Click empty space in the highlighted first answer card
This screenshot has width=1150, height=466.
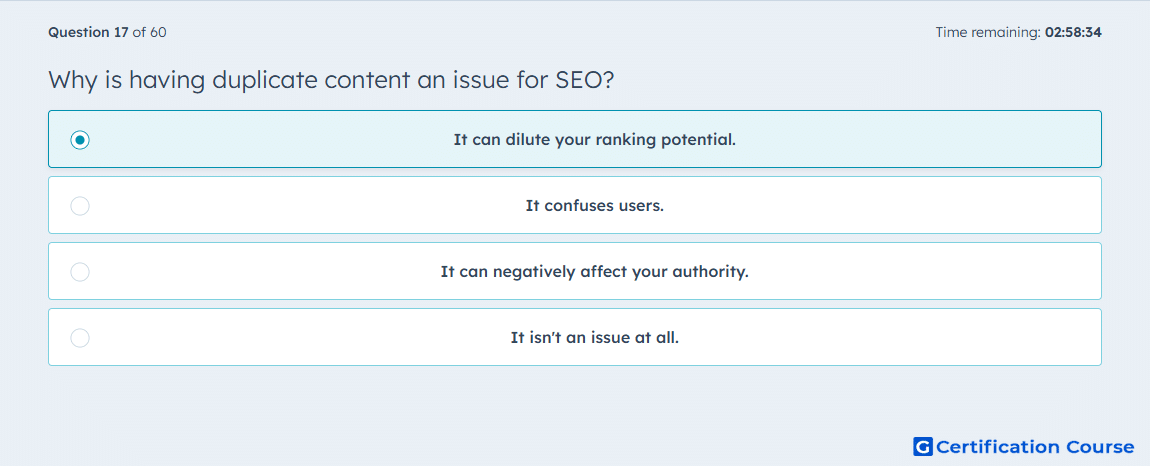917,139
